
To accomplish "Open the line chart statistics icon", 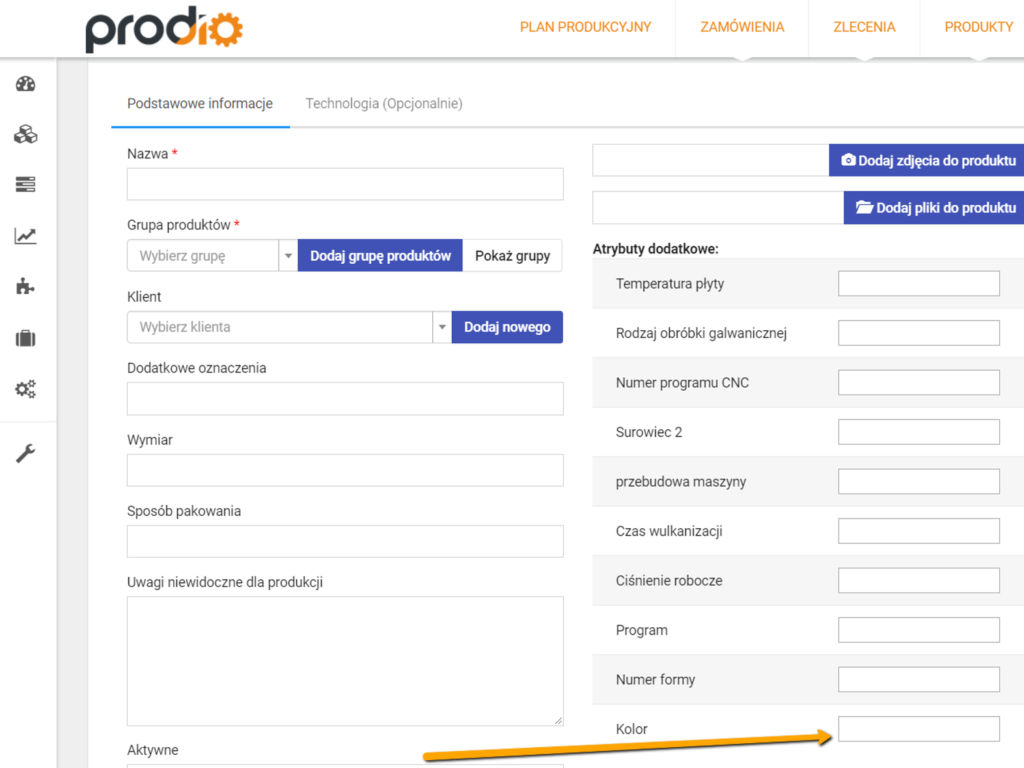I will (25, 236).
